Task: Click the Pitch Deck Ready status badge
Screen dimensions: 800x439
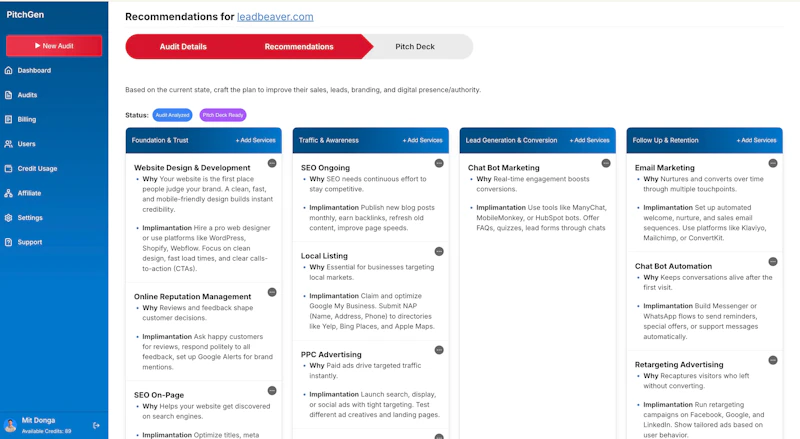Action: point(223,115)
